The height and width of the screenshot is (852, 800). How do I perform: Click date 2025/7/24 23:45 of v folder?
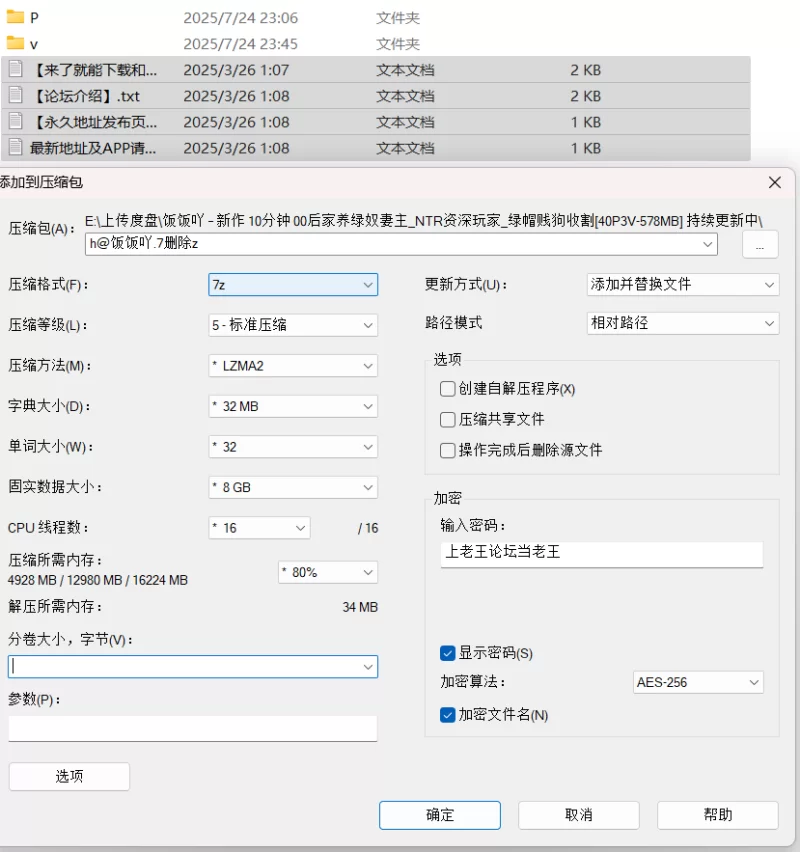click(x=241, y=44)
